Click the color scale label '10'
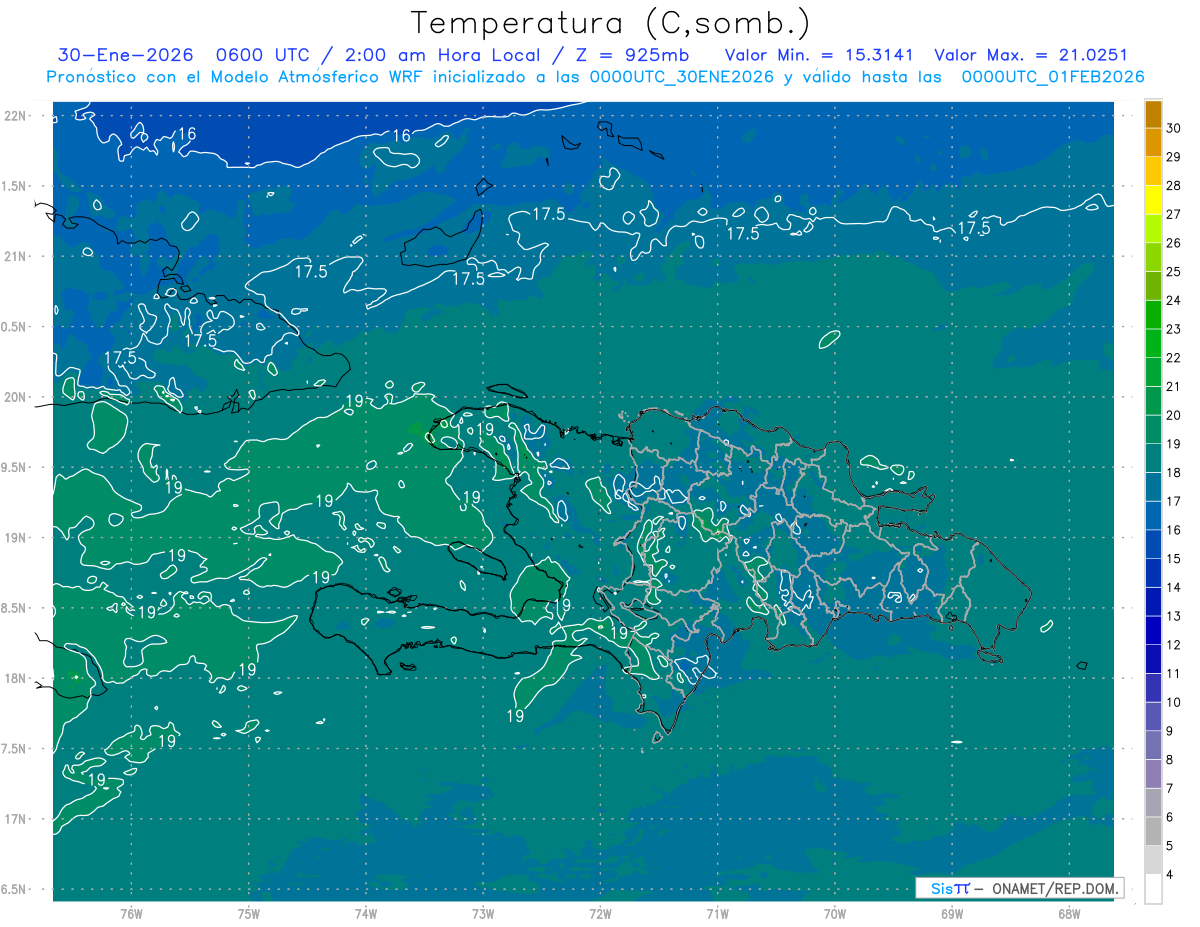The image size is (1200, 927). (x=1174, y=702)
